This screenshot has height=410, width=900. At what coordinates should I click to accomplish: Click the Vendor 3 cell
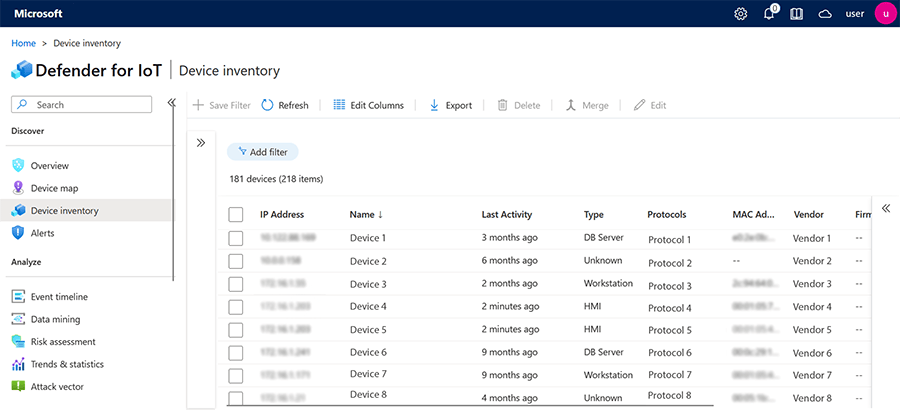click(x=812, y=284)
